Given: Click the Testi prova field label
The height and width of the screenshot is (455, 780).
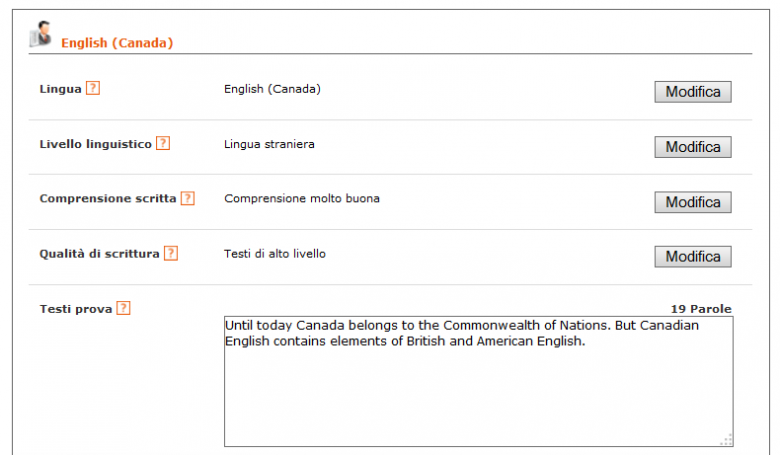Looking at the screenshot, I should (76, 309).
